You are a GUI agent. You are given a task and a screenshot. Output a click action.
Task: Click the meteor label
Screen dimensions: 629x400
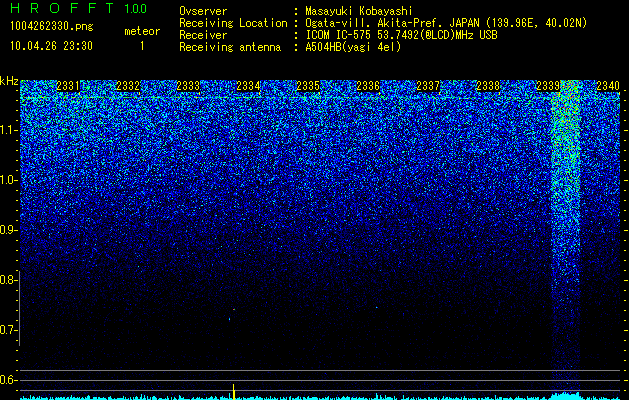click(142, 31)
